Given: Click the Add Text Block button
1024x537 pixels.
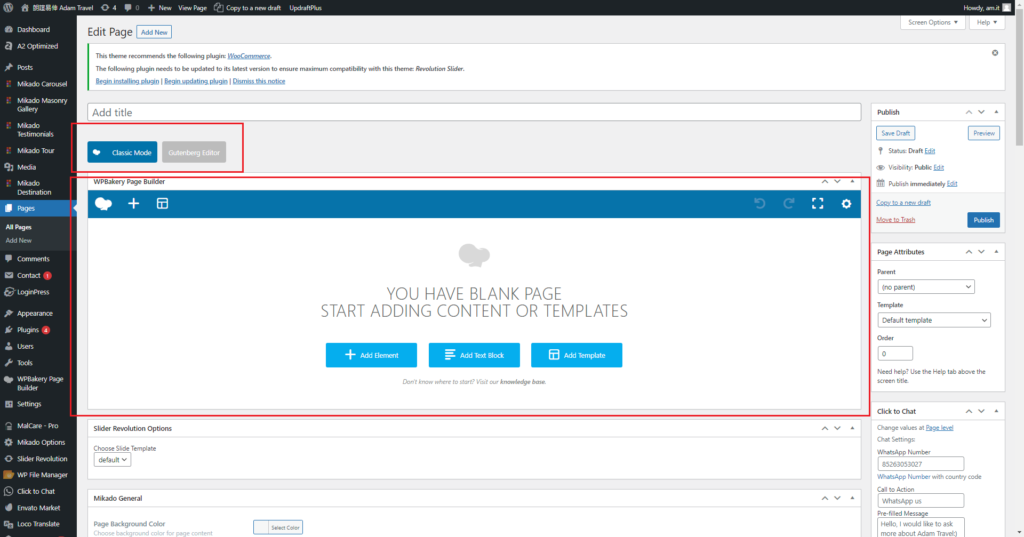Looking at the screenshot, I should click(x=474, y=355).
